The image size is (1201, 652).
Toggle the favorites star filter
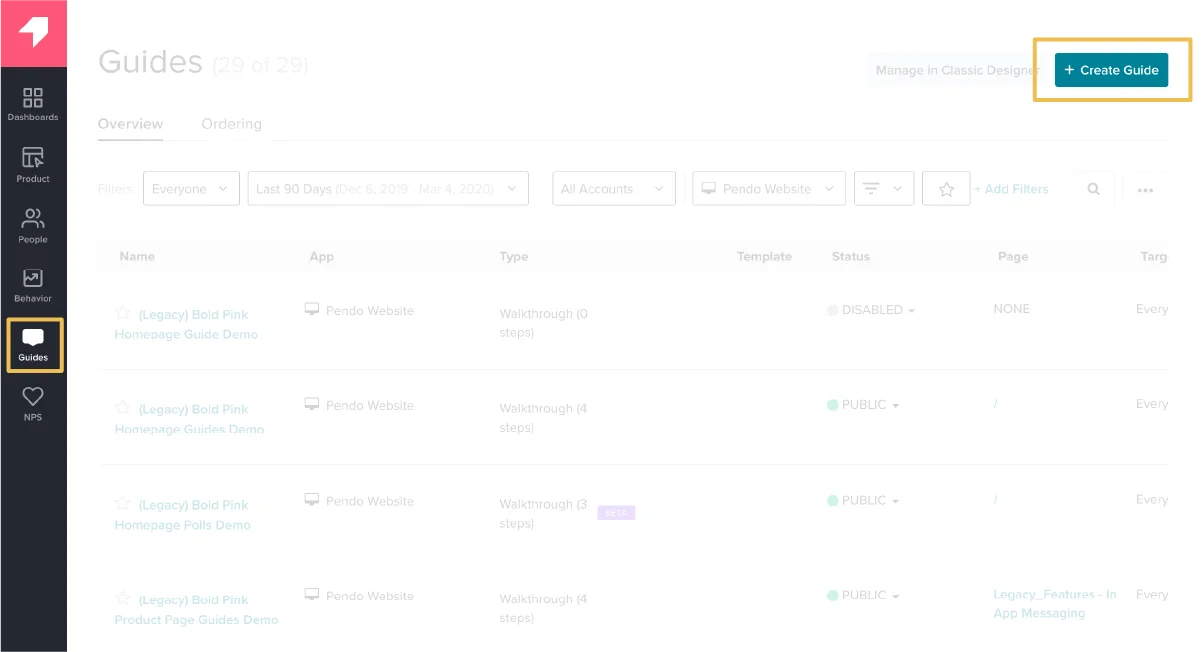pyautogui.click(x=945, y=189)
